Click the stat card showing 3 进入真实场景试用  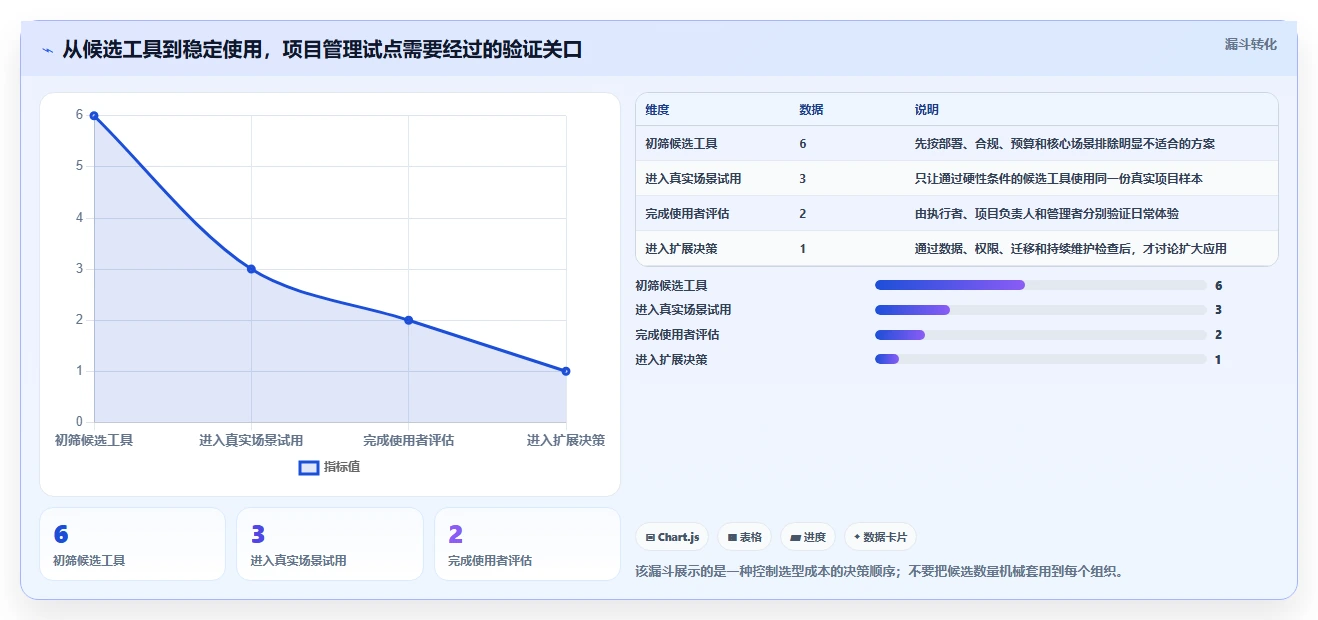330,544
